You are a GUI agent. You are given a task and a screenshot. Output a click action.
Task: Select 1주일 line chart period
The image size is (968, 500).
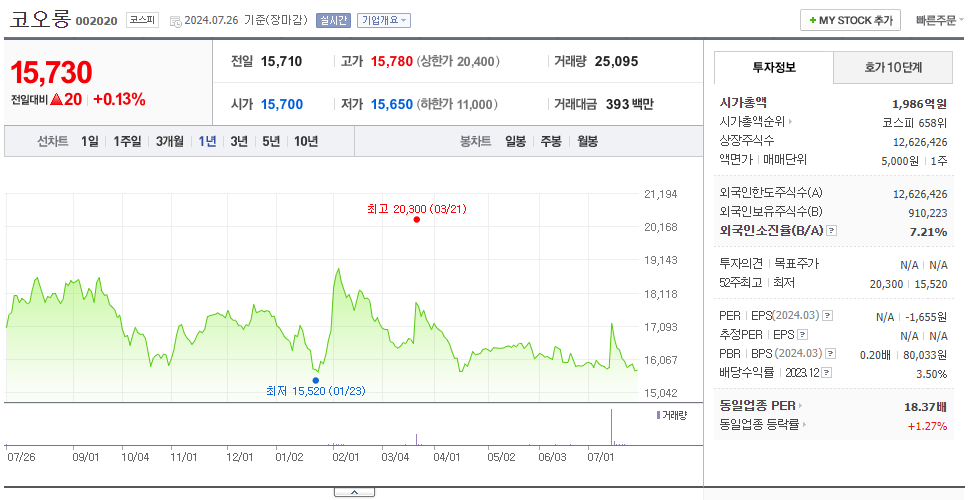pyautogui.click(x=127, y=141)
